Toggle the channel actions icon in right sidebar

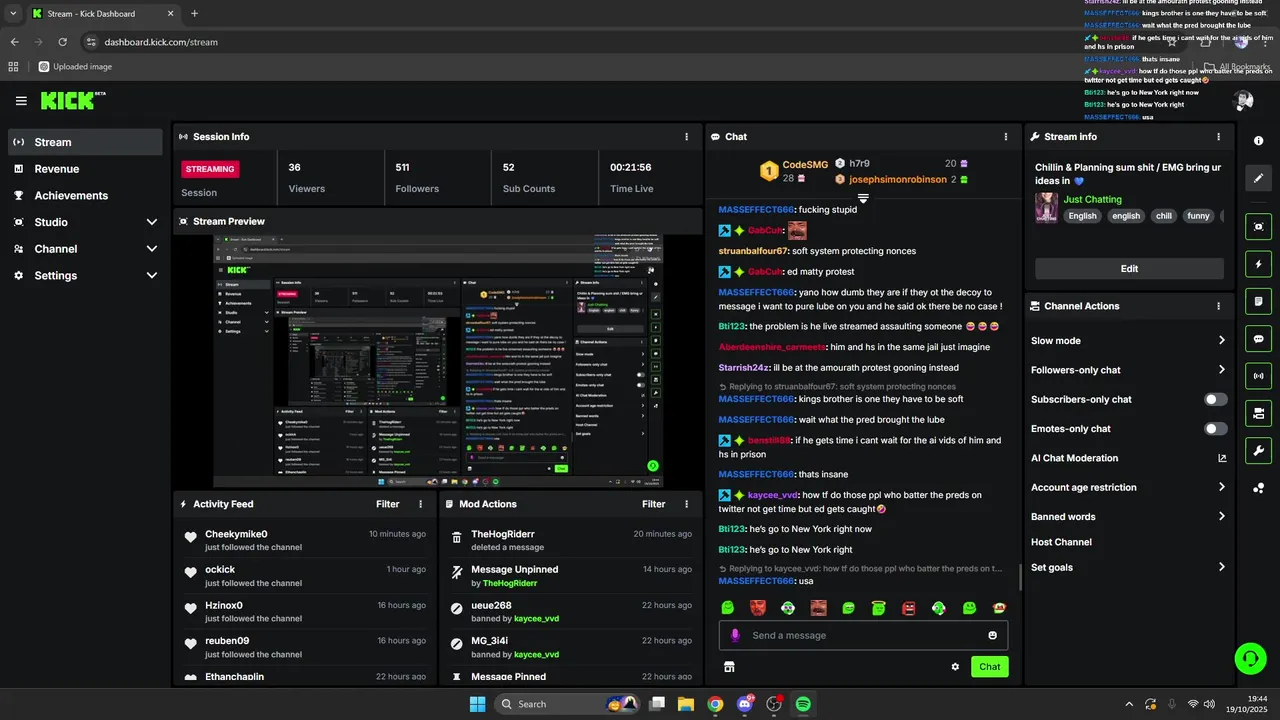[x=1259, y=413]
